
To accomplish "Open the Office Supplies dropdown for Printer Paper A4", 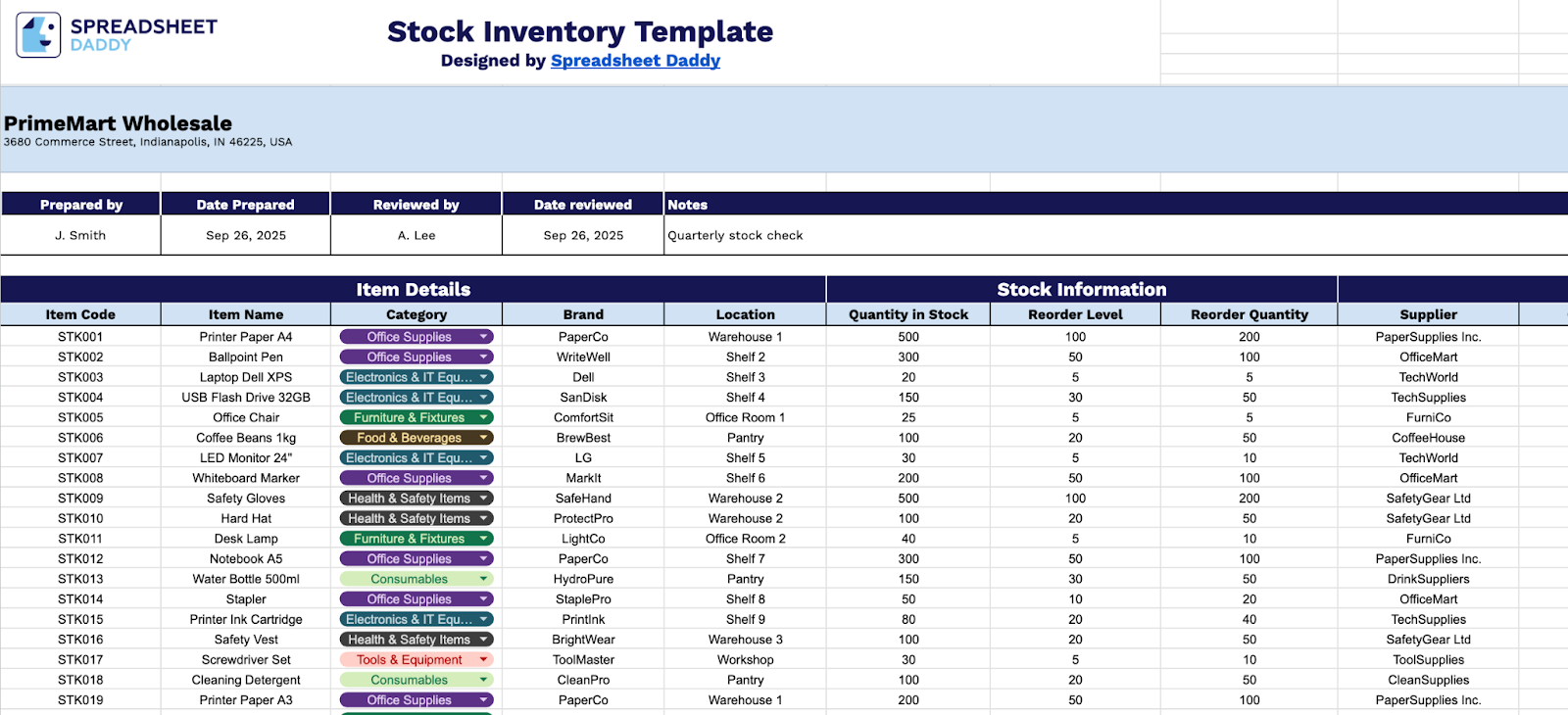I will click(482, 336).
